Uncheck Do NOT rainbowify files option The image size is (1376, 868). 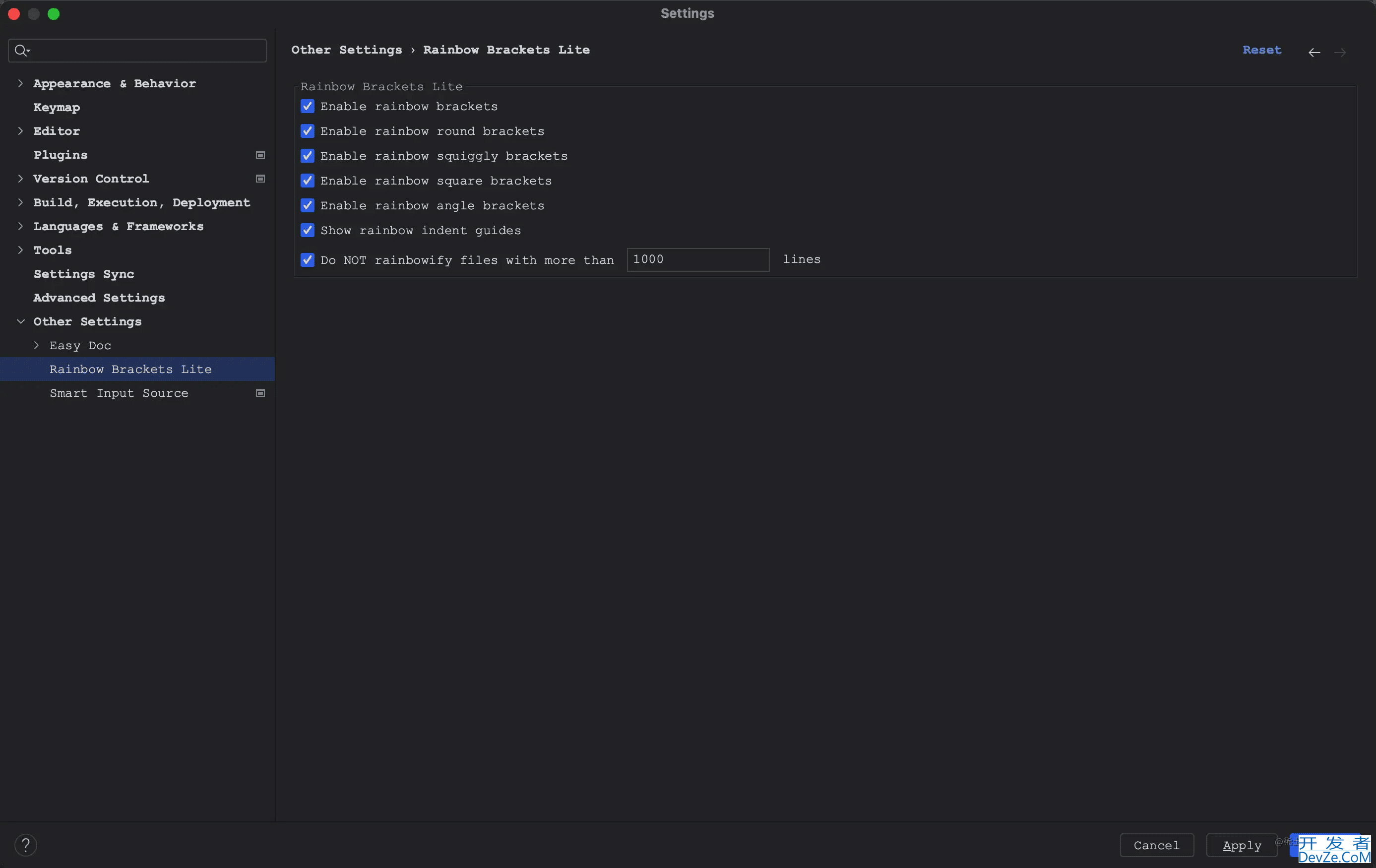pos(308,260)
